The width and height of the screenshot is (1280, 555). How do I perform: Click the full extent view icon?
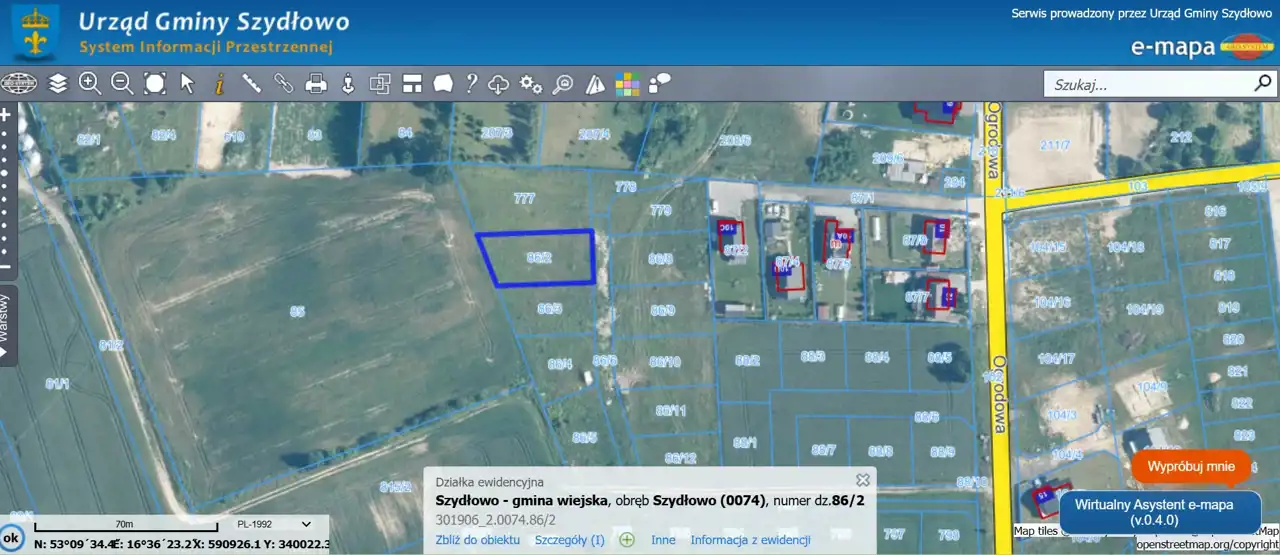[x=155, y=84]
